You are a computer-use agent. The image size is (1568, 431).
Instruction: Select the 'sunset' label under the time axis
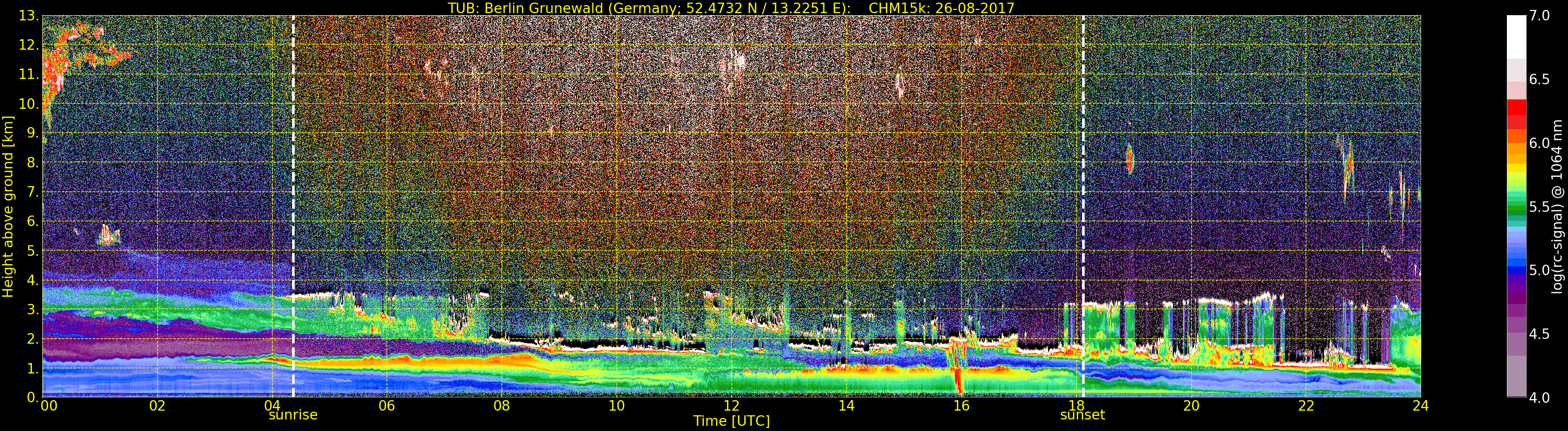tap(1083, 415)
